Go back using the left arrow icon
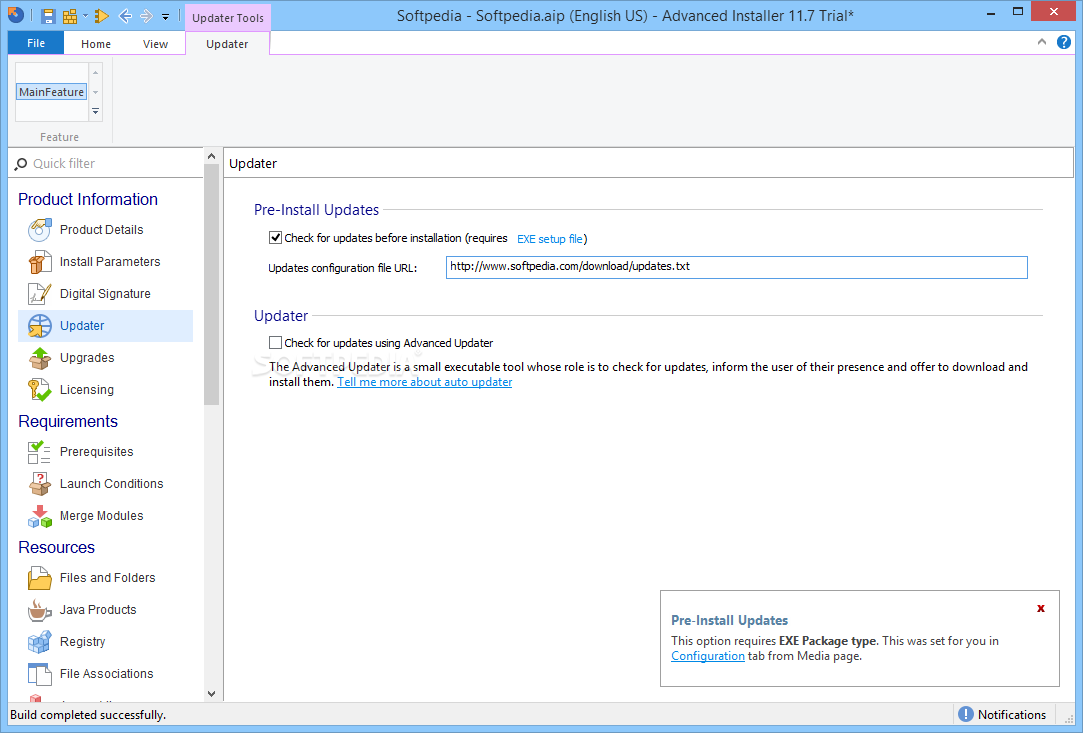Image resolution: width=1083 pixels, height=733 pixels. click(125, 16)
